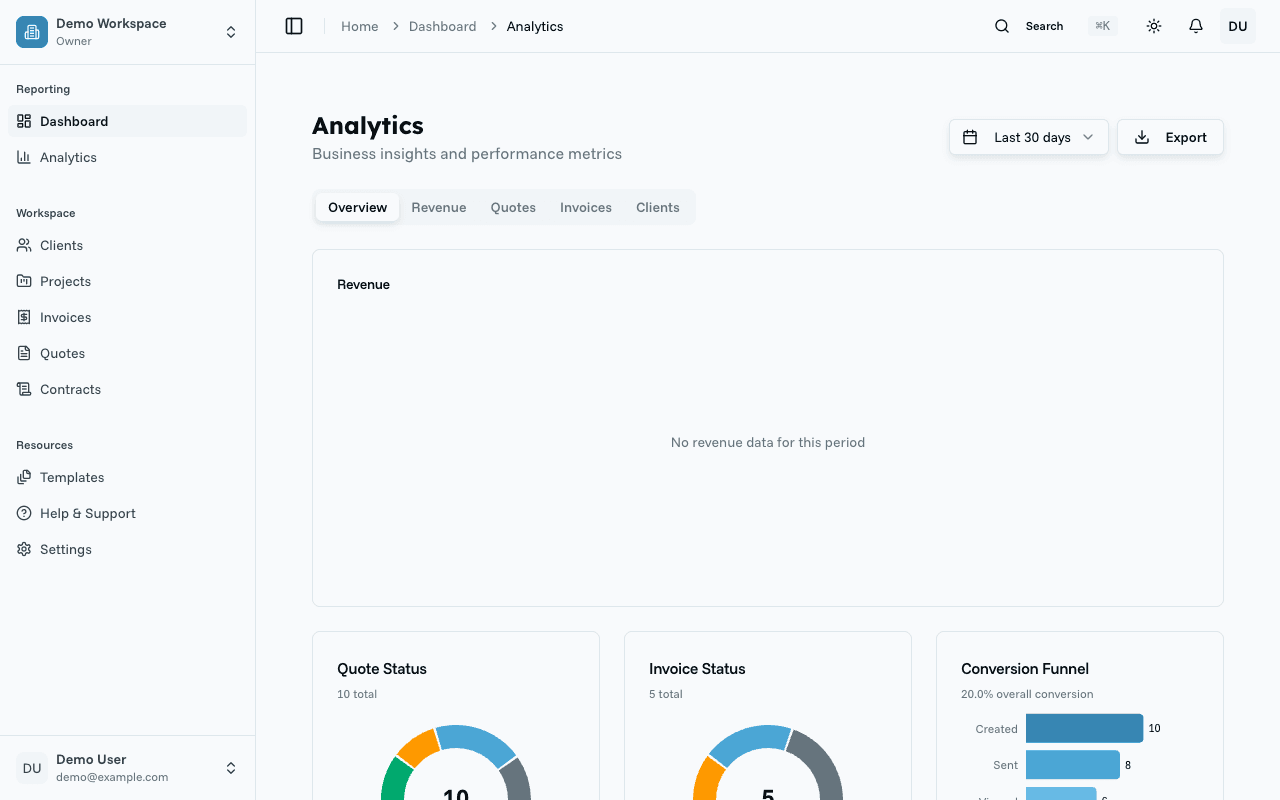
Task: Expand the Demo User account menu chevrons
Action: click(x=231, y=768)
